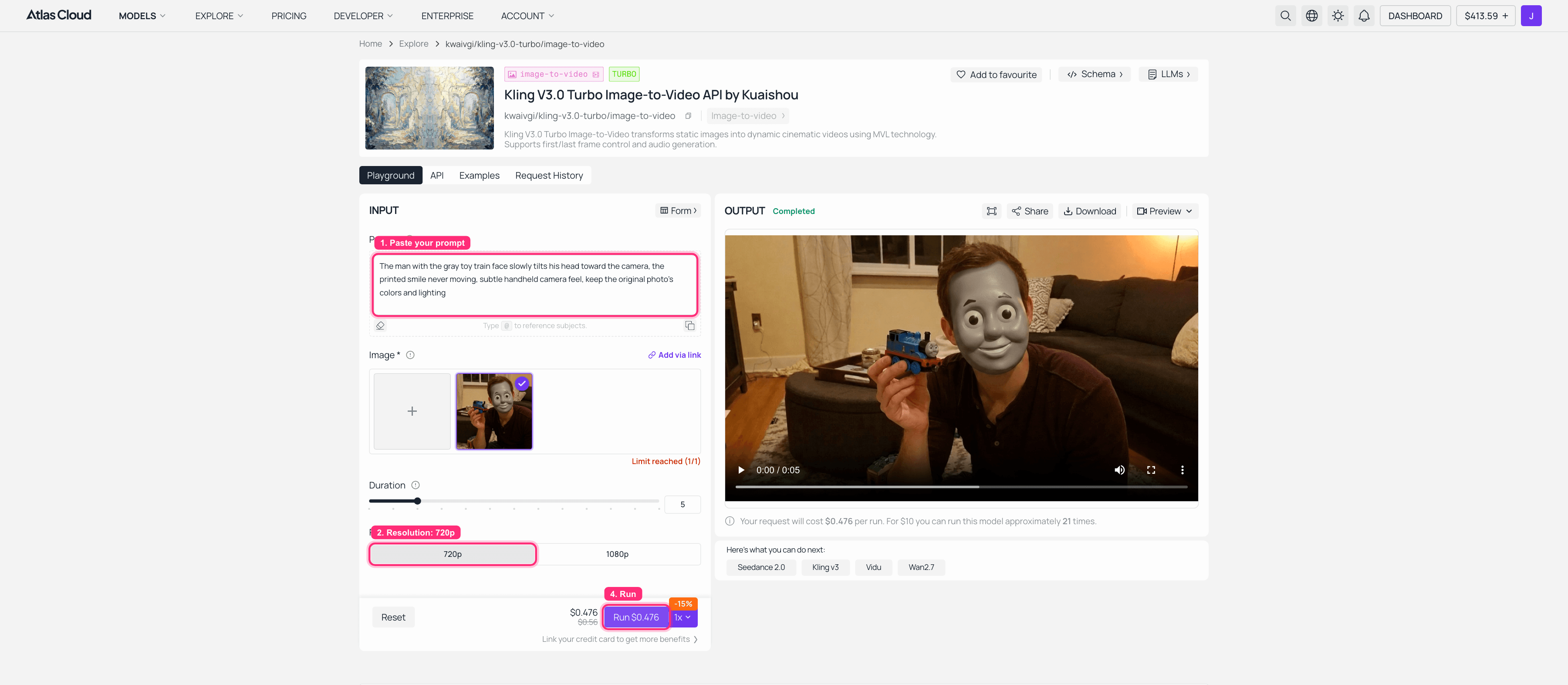1568x685 pixels.
Task: Select 720p resolution
Action: click(452, 554)
